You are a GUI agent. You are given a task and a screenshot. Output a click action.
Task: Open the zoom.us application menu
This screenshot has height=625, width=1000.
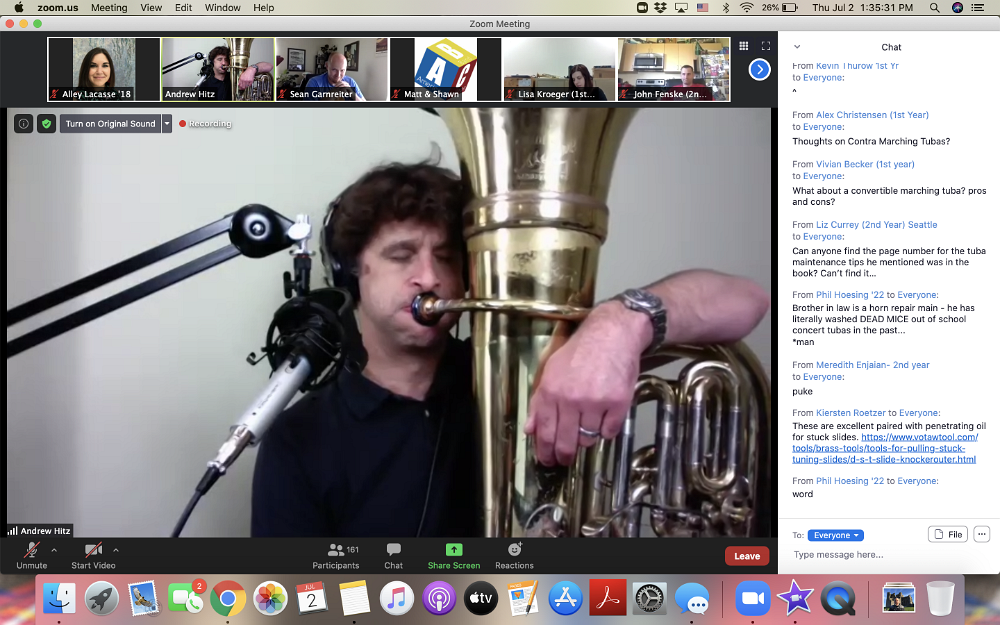coord(57,8)
